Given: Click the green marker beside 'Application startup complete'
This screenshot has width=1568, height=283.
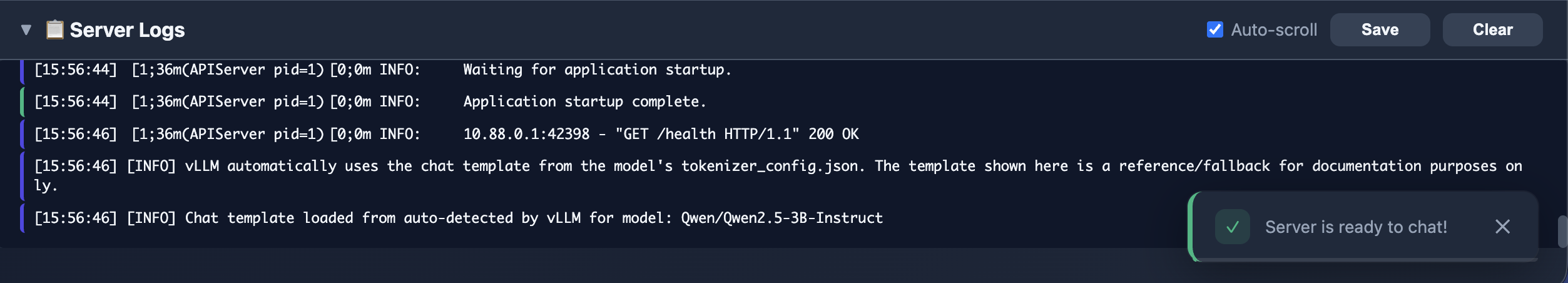Looking at the screenshot, I should 22,101.
